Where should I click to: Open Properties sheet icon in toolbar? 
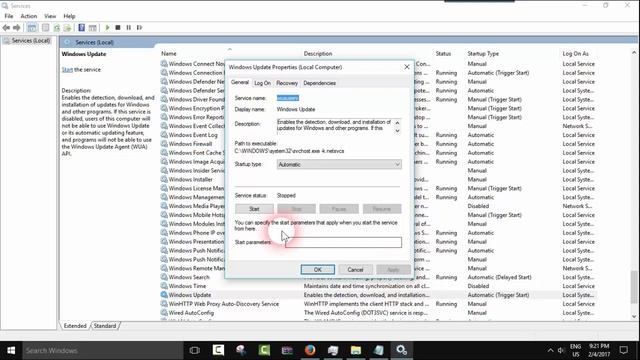point(45,27)
